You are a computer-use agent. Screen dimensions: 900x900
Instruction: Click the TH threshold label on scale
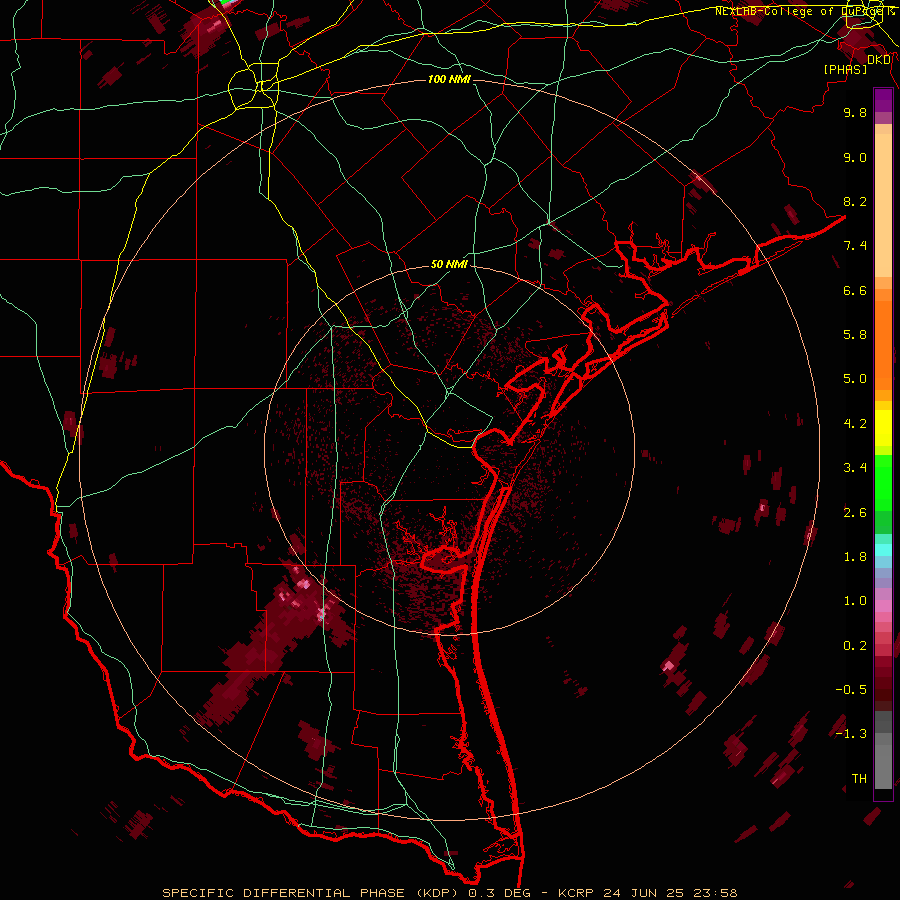pos(859,779)
